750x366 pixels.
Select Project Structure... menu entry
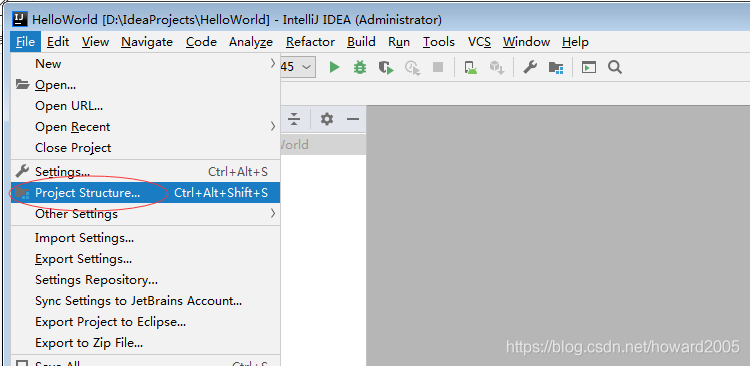145,193
